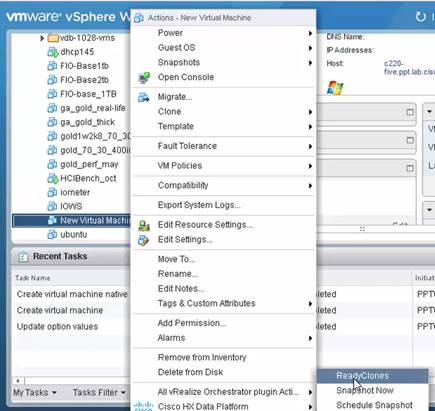This screenshot has width=435, height=411.
Task: Select gold1w2k8_70_30 in the tree
Action: [x=96, y=136]
